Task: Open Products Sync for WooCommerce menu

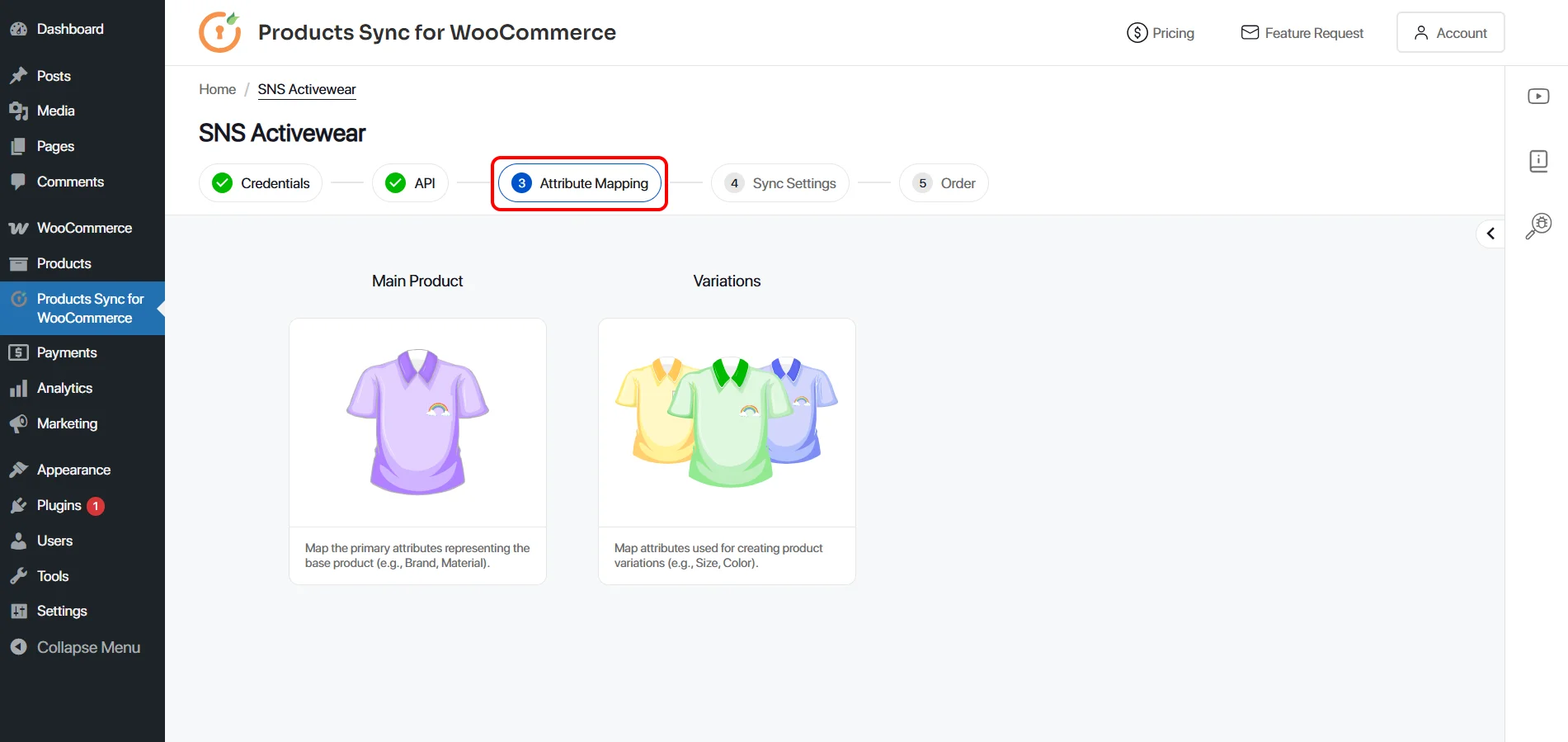Action: (82, 308)
